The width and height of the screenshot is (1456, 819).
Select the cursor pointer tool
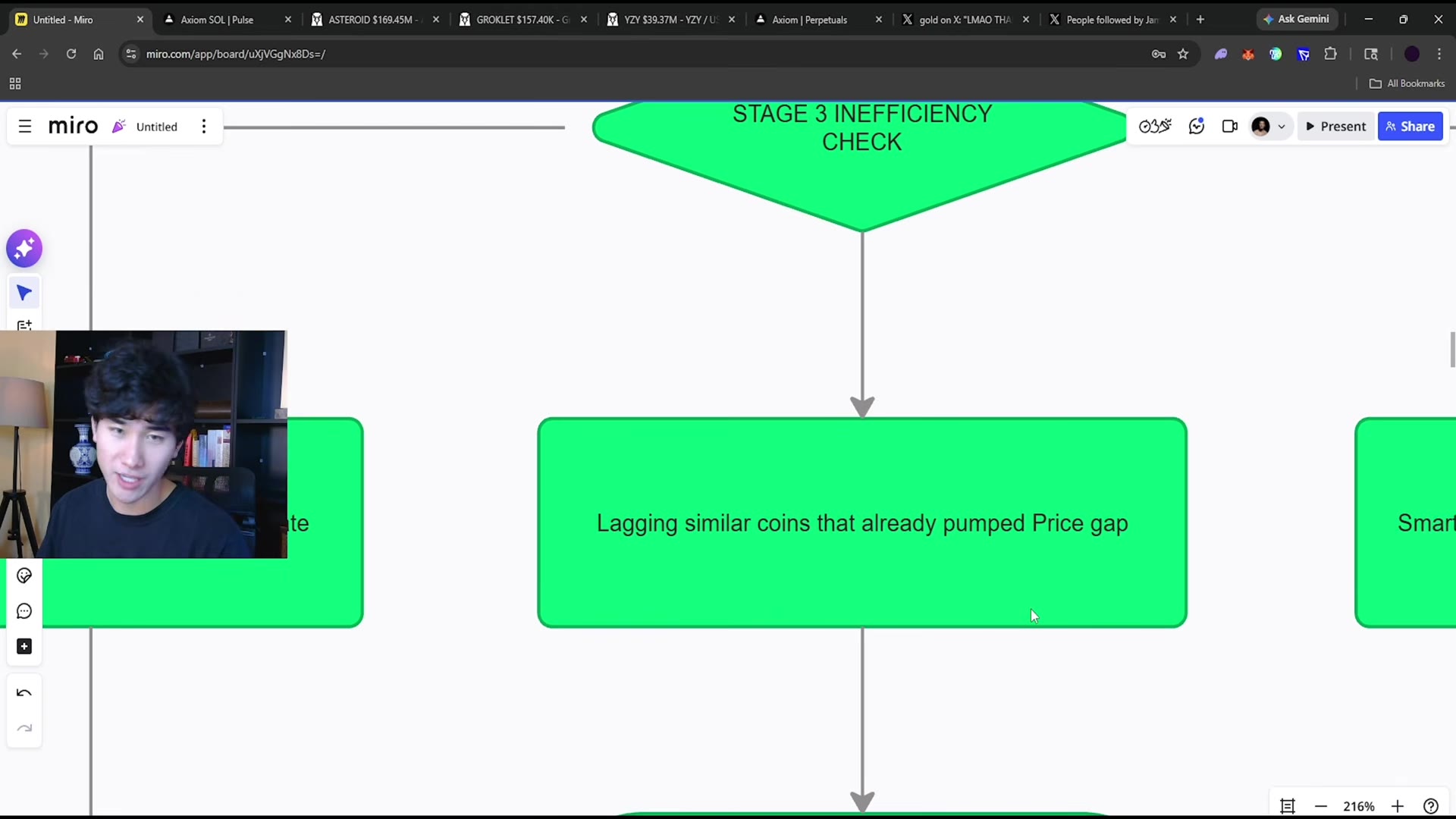pyautogui.click(x=24, y=293)
